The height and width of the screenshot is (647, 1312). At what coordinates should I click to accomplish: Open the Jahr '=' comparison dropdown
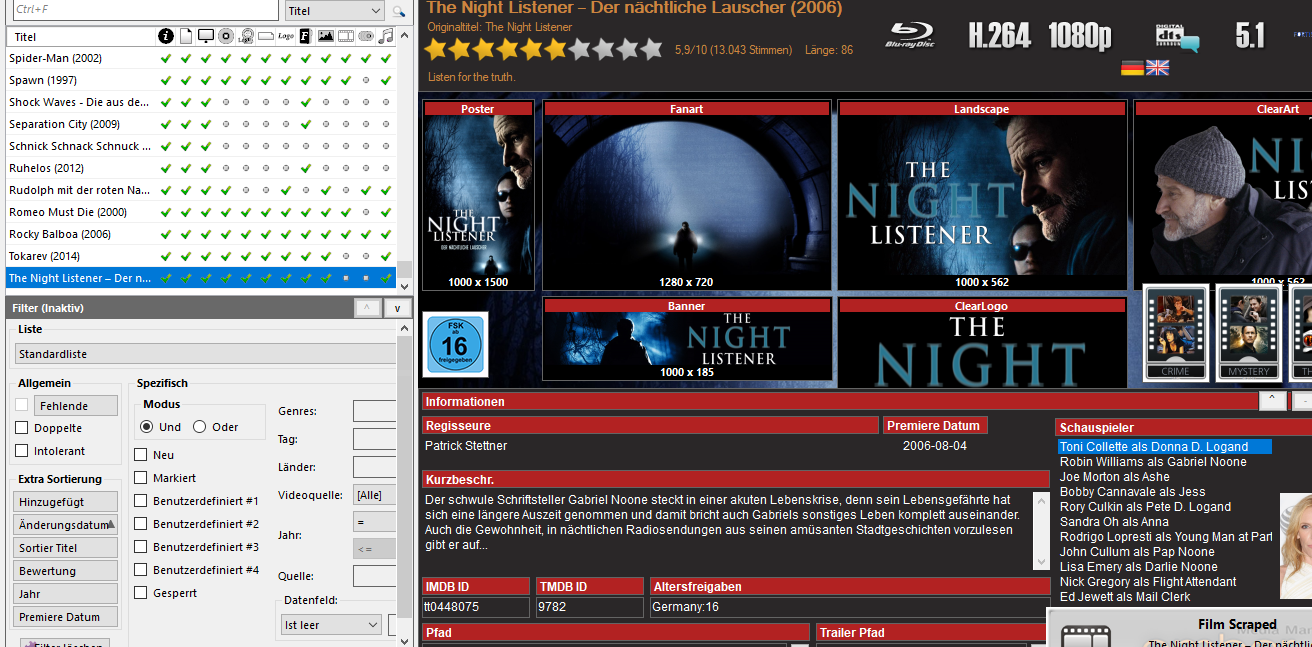tap(375, 521)
